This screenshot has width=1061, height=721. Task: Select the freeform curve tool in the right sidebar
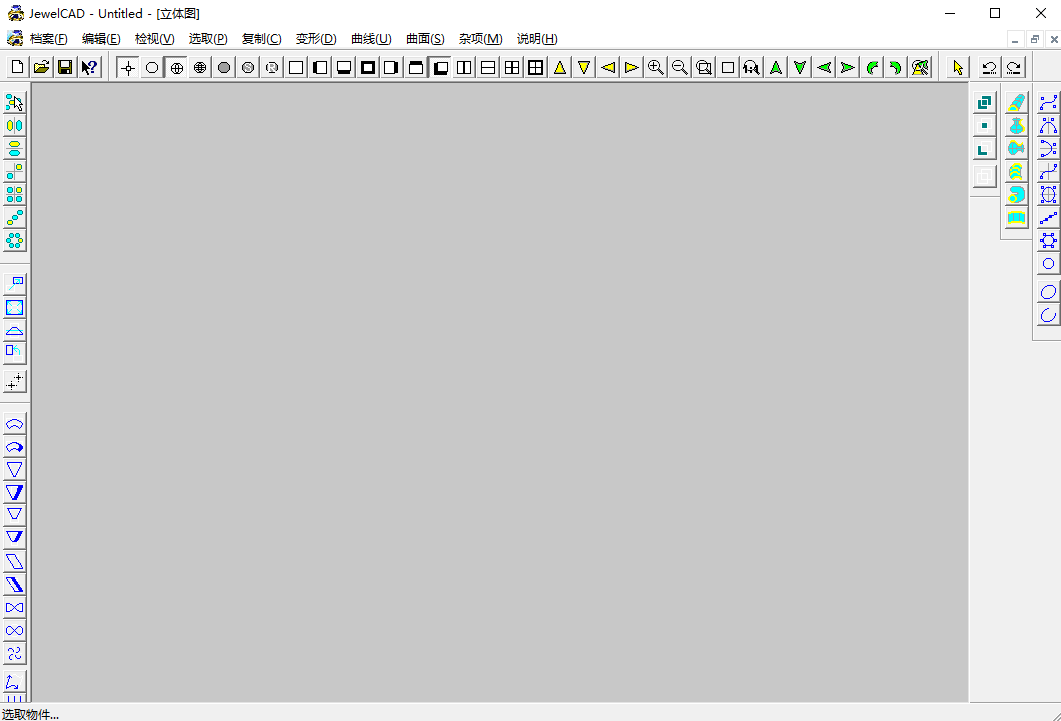click(x=1048, y=101)
